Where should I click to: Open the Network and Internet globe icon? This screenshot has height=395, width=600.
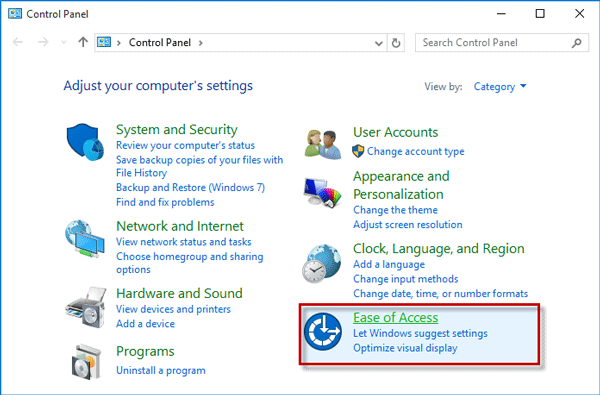click(85, 239)
